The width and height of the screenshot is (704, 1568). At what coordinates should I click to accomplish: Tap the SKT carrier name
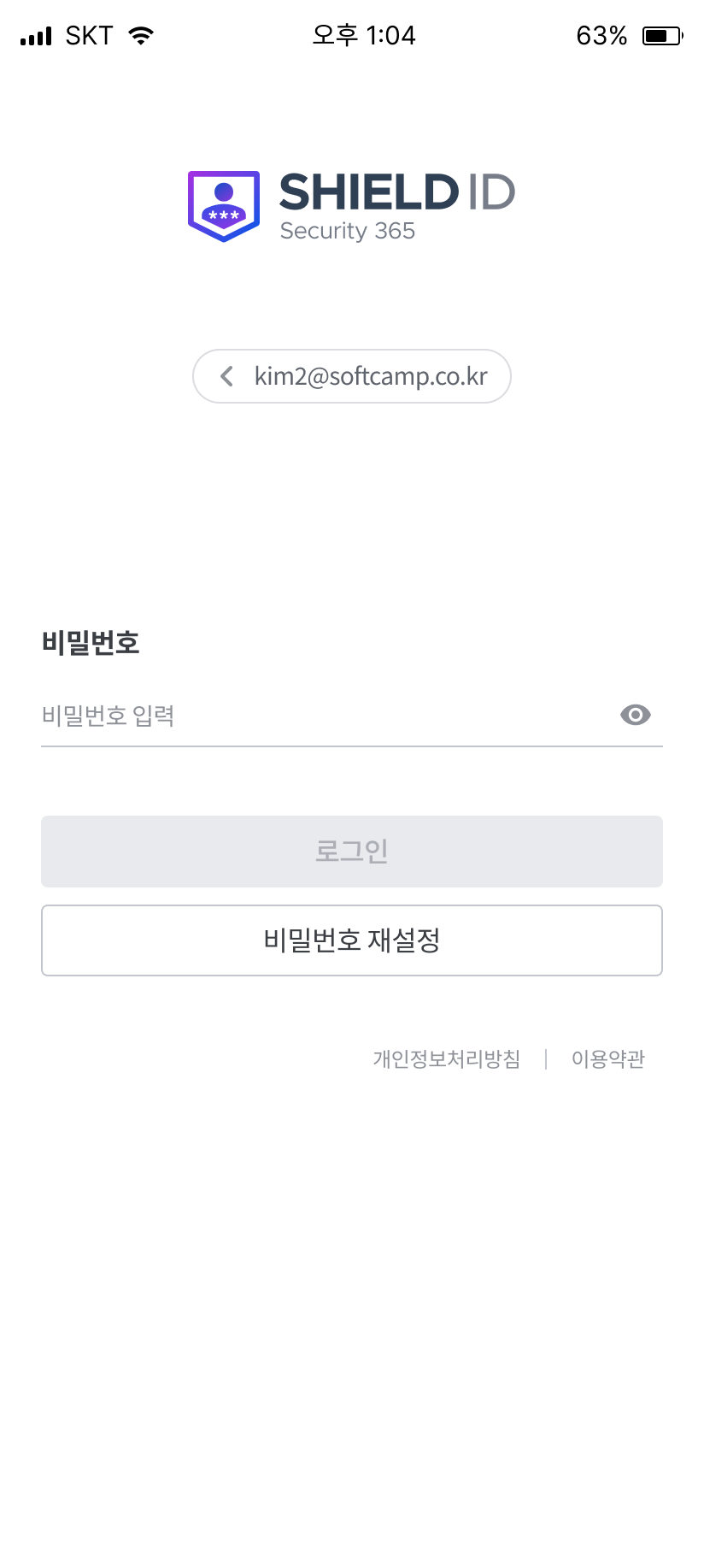89,36
